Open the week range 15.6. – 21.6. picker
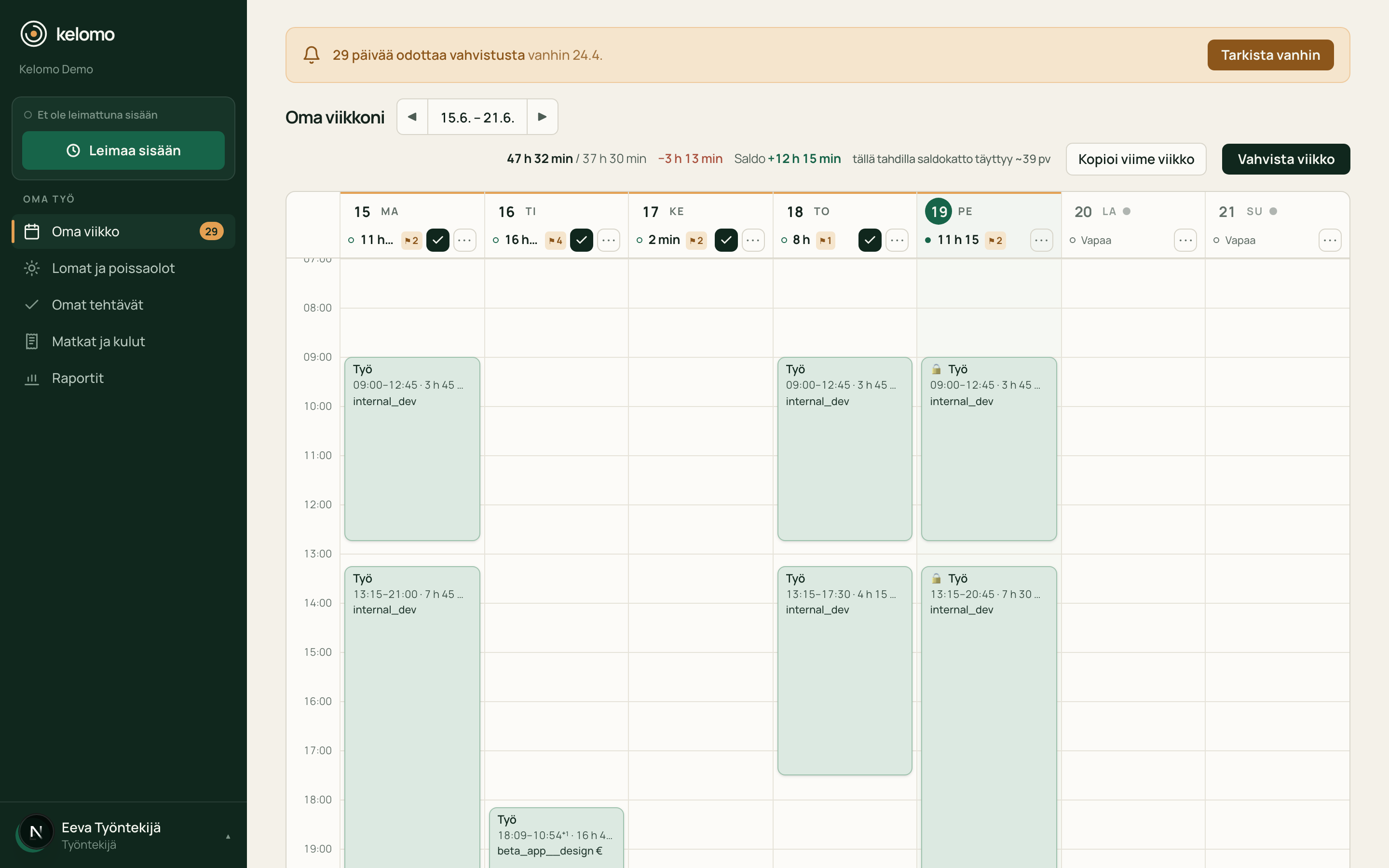Screen dimensions: 1389x868 pyautogui.click(x=477, y=117)
